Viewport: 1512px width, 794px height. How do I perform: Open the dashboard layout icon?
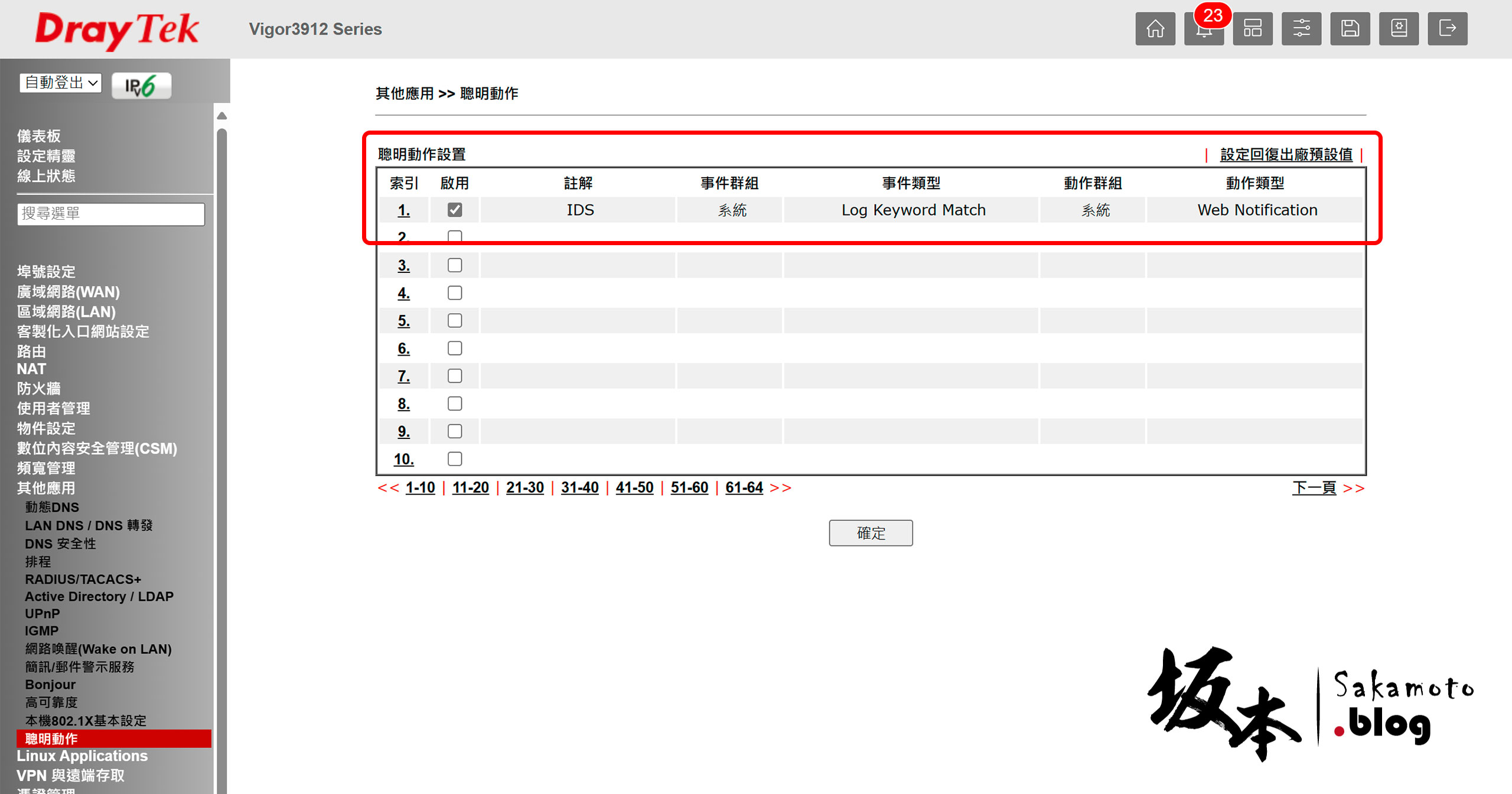1253,28
